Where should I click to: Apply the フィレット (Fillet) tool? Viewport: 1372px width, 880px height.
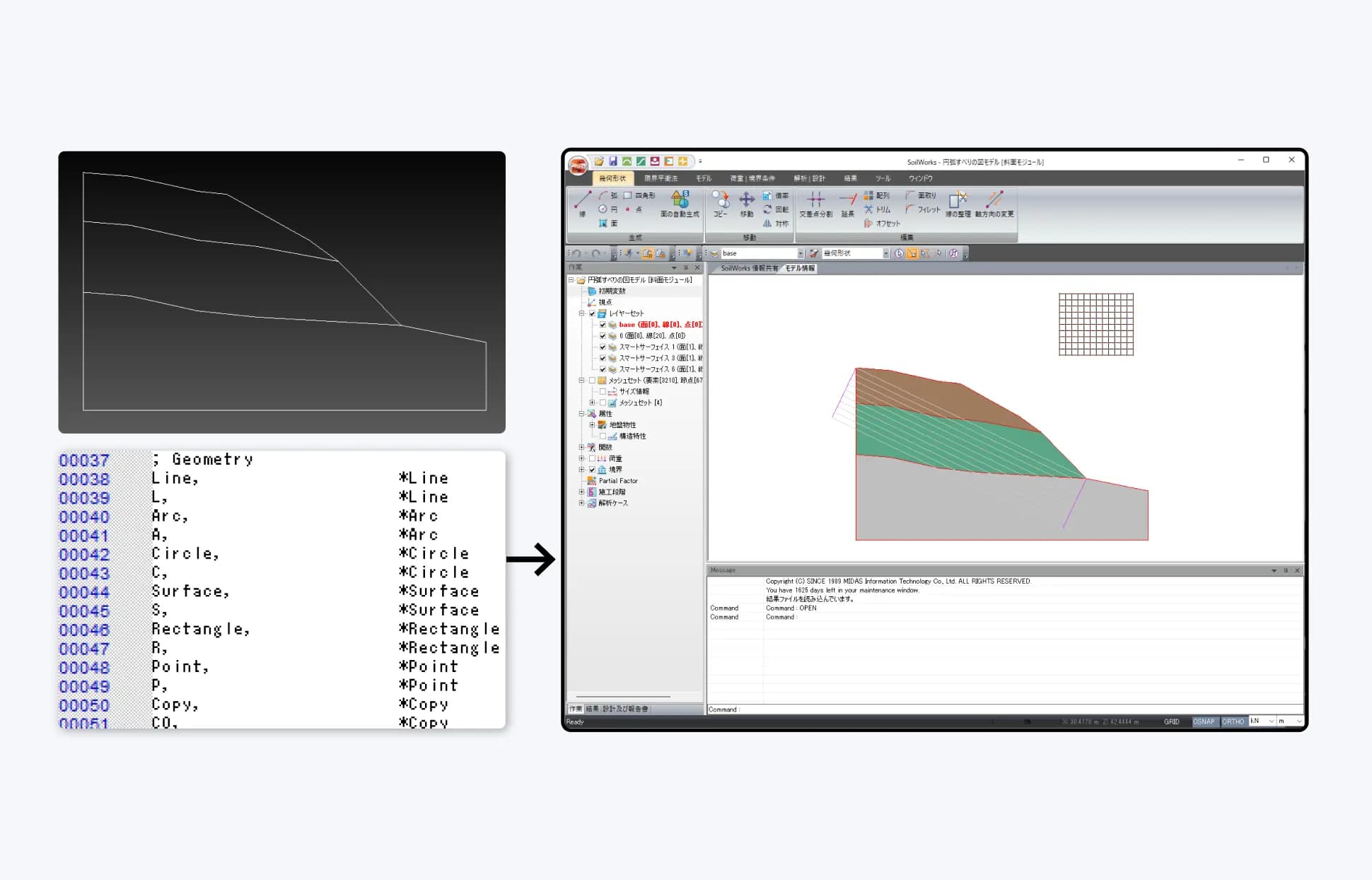(x=923, y=209)
